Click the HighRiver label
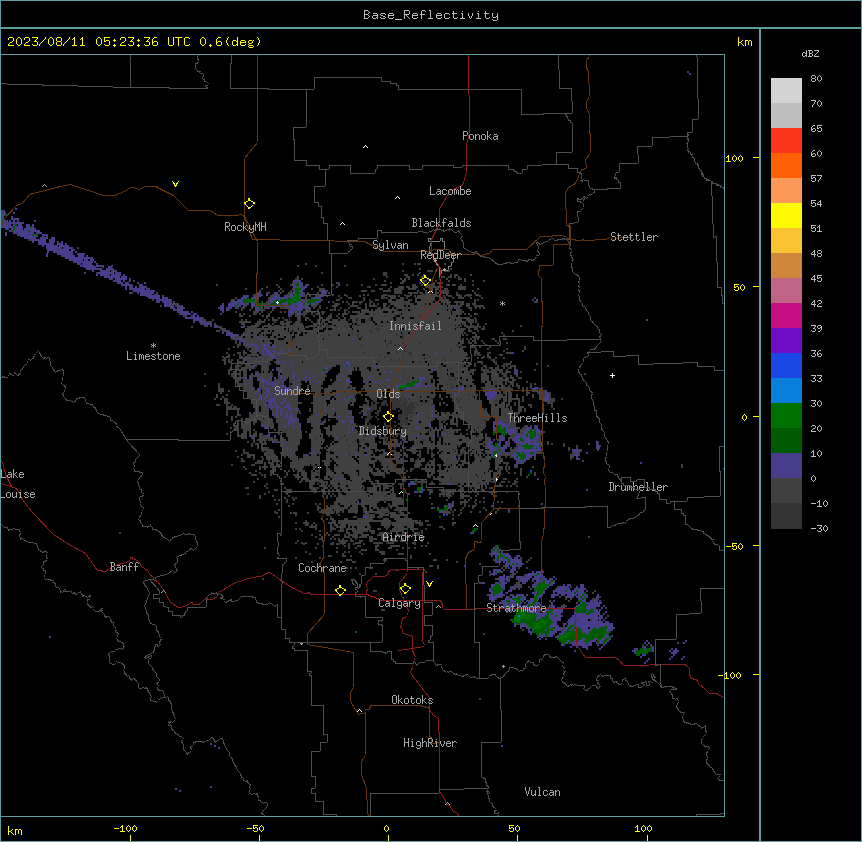This screenshot has height=842, width=862. [430, 743]
